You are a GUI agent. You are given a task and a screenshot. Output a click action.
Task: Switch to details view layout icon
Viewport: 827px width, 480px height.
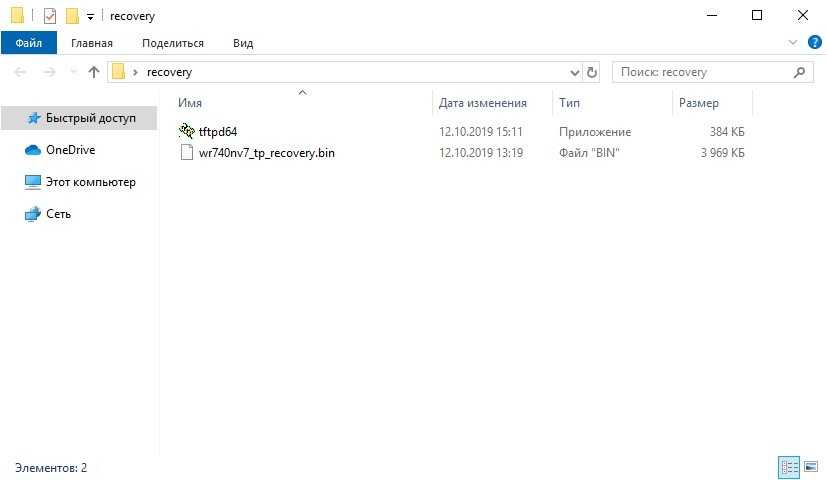(789, 467)
